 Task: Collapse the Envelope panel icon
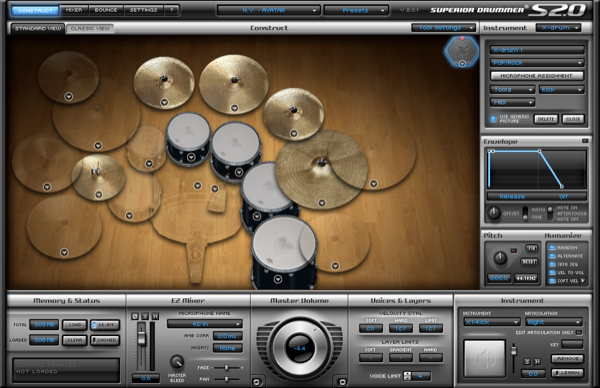click(x=585, y=141)
